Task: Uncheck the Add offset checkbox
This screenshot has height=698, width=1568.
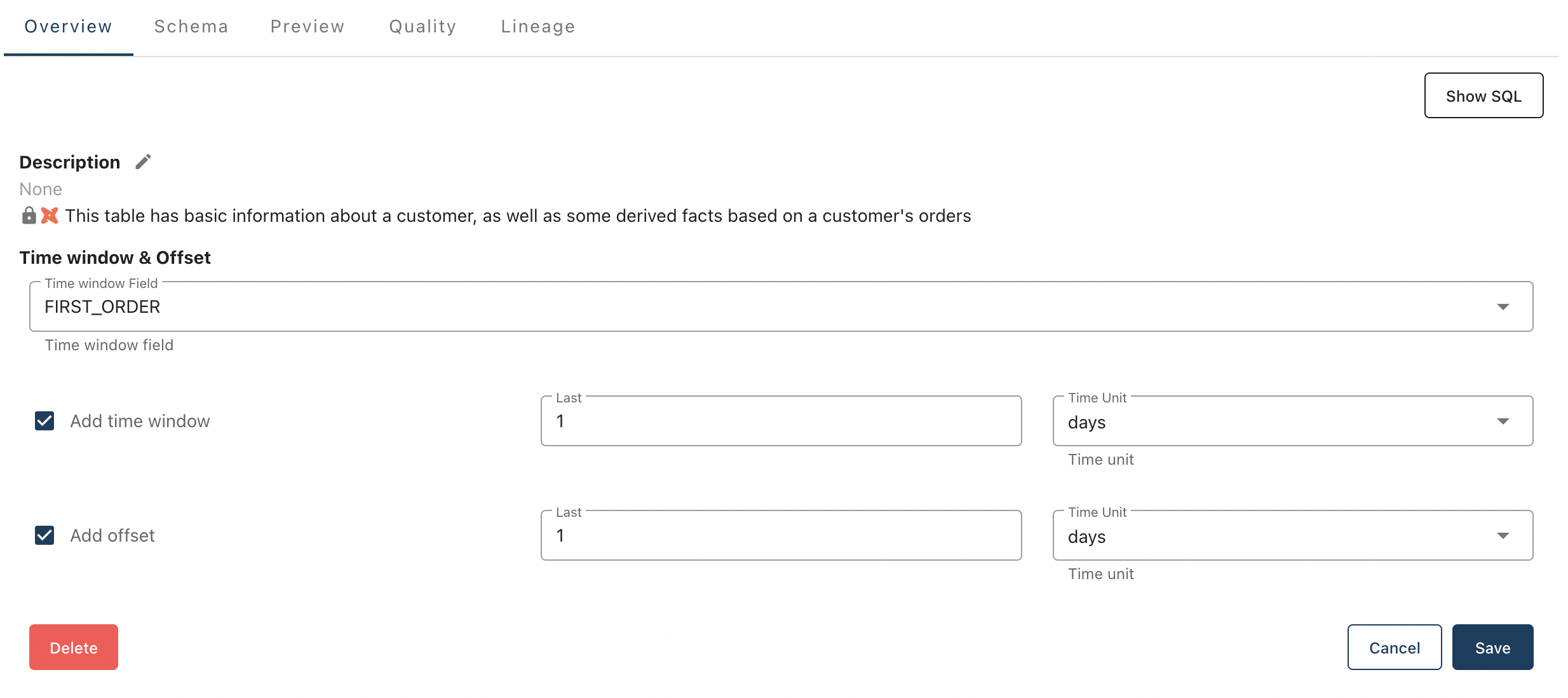Action: pos(44,535)
